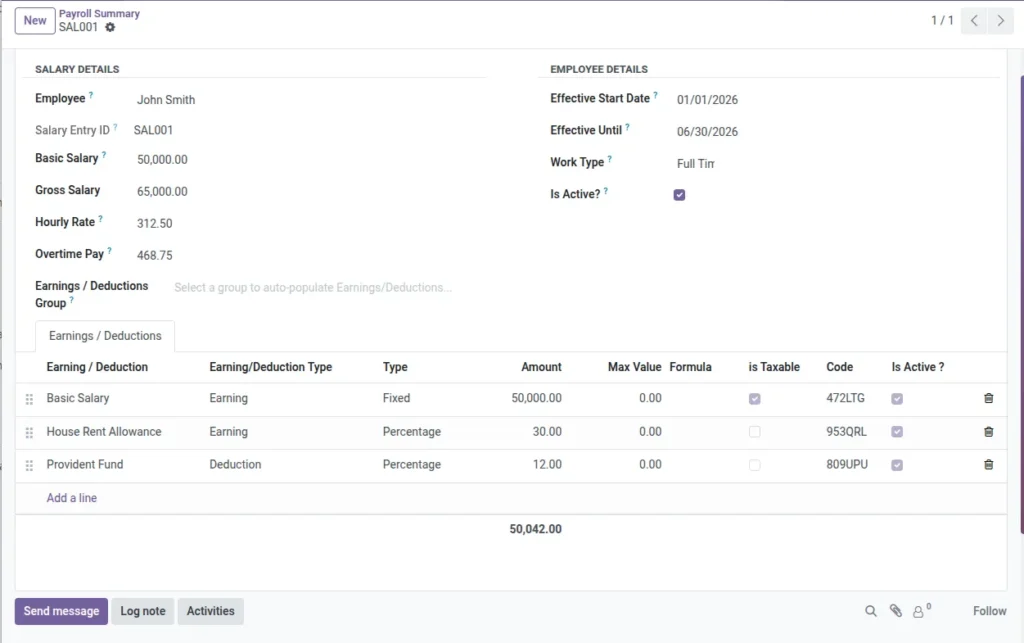Open the Work Type dropdown
Screen dimensions: 1024x643
pos(696,164)
